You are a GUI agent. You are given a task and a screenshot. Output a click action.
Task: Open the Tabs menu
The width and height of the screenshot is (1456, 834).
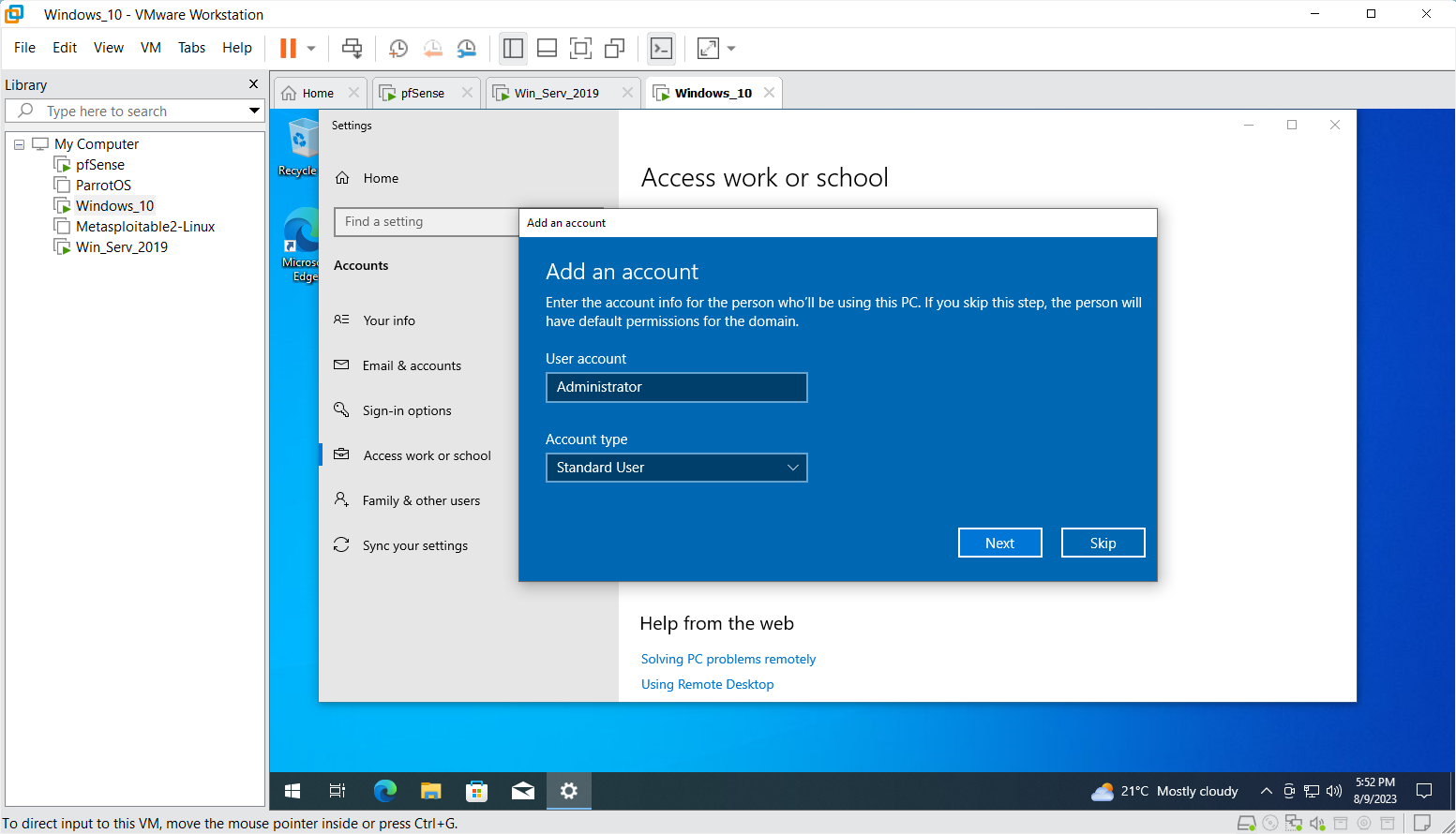[191, 48]
